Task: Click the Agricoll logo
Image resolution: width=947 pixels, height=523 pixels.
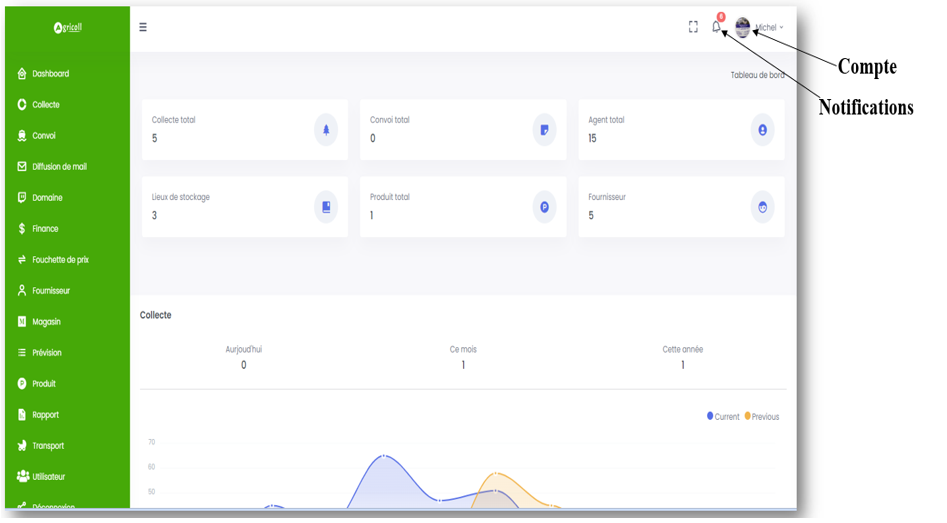Action: coord(67,28)
